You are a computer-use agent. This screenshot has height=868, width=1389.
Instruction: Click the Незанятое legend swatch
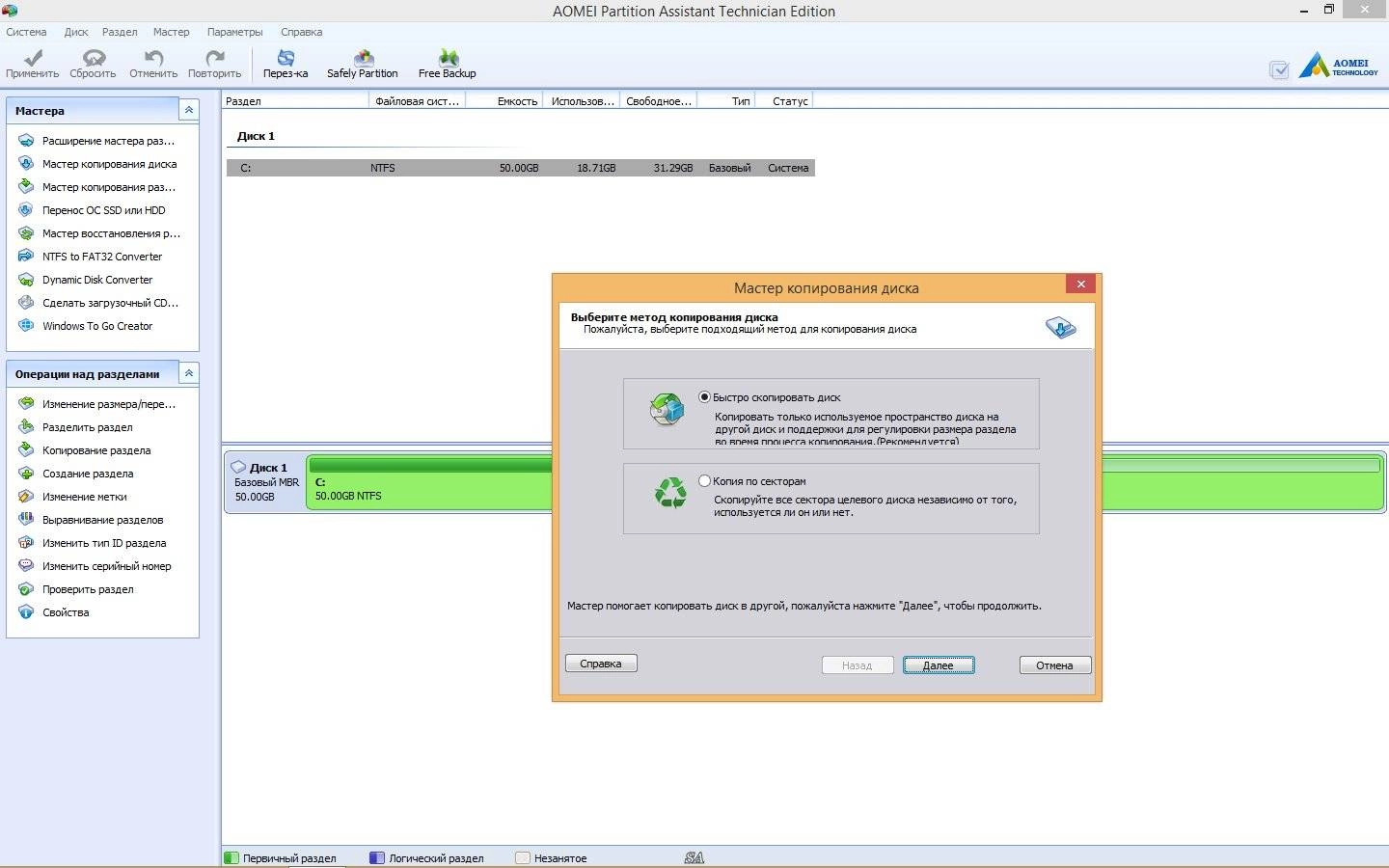[x=523, y=857]
